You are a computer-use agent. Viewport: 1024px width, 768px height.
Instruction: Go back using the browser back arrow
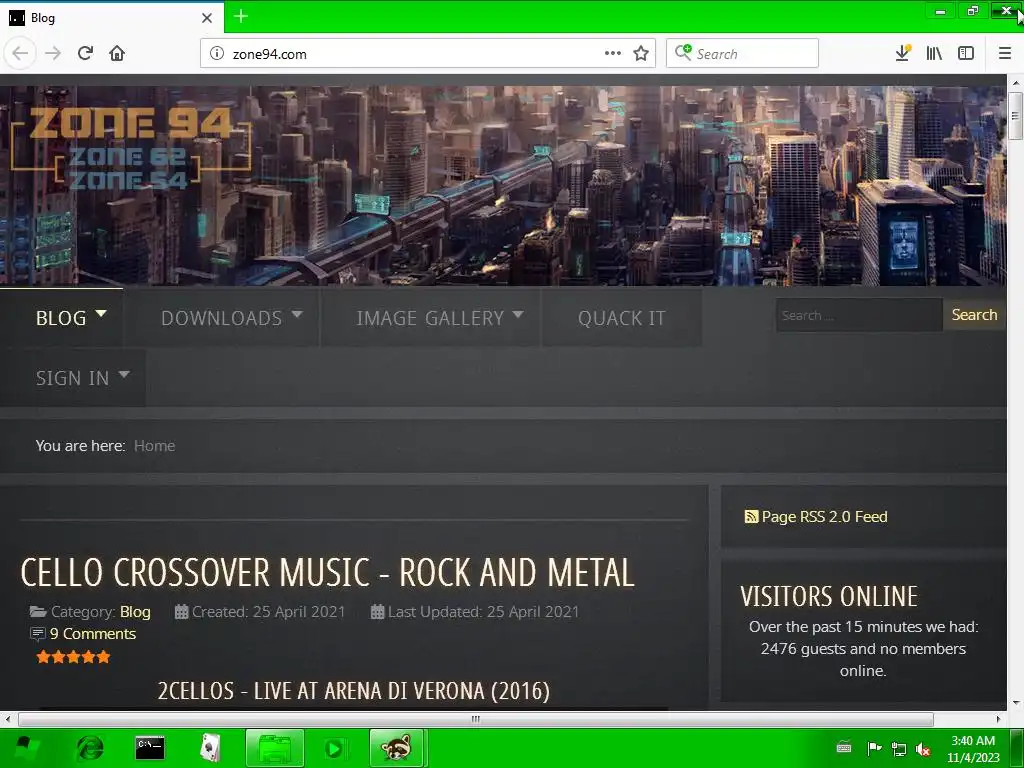pos(20,54)
